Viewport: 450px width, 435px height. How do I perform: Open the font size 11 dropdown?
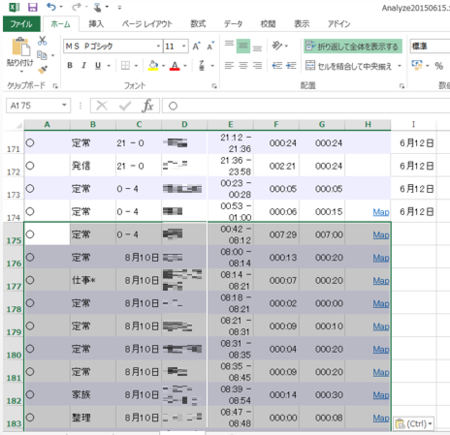point(184,46)
